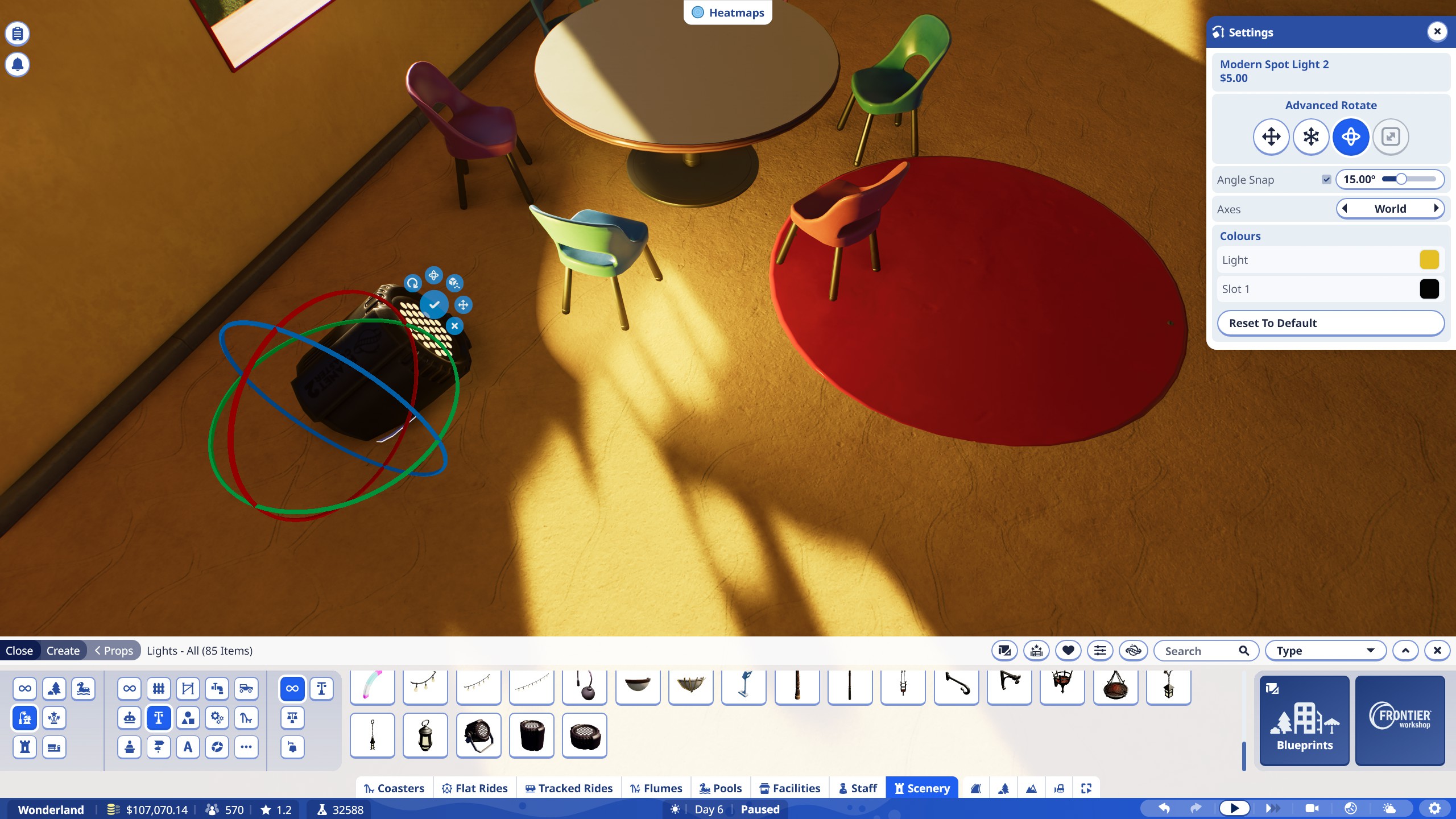Screen dimensions: 1456x819
Task: Toggle the sliders advanced filter button
Action: pyautogui.click(x=1100, y=651)
